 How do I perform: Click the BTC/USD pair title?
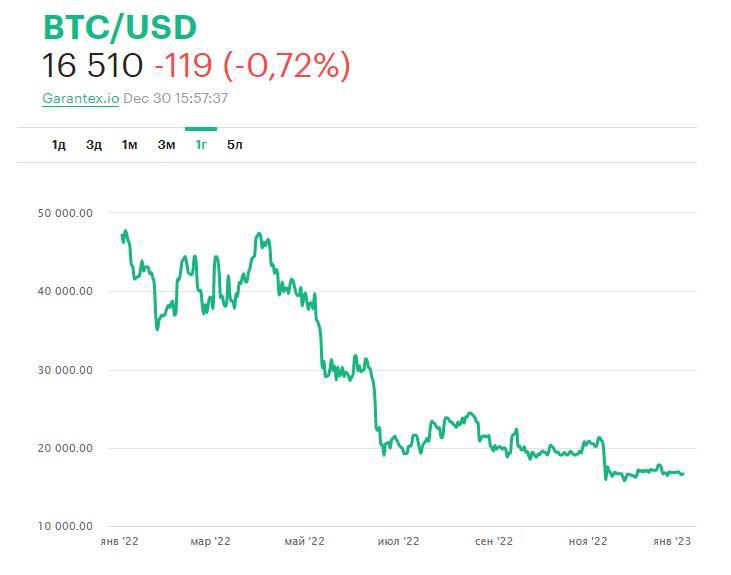120,27
